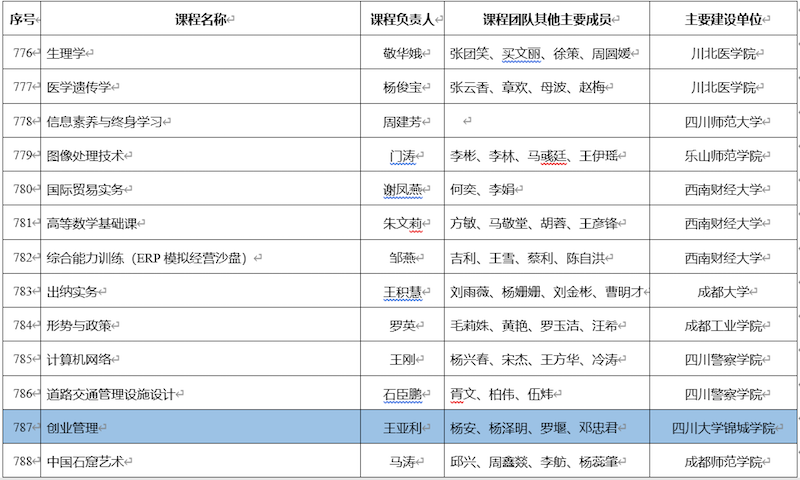Click the course leader name 周建芳
This screenshot has width=800, height=480.
[402, 121]
